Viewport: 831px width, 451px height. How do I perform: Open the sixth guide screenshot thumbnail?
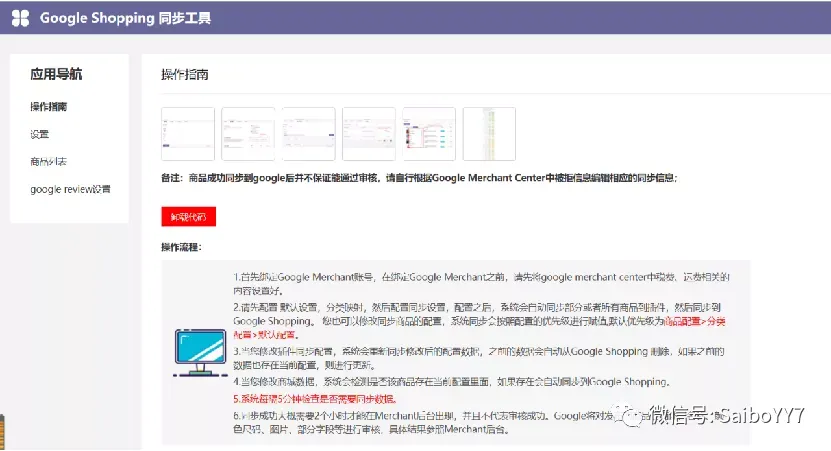[x=489, y=134]
